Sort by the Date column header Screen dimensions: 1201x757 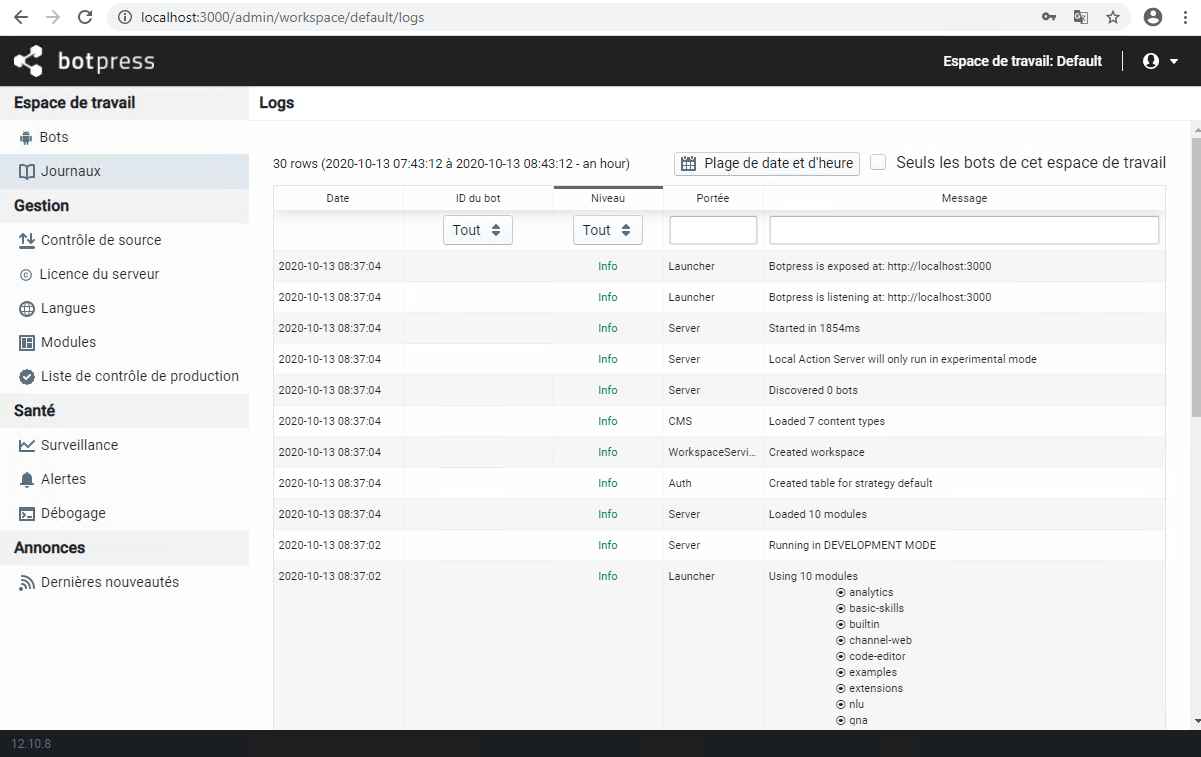(338, 198)
